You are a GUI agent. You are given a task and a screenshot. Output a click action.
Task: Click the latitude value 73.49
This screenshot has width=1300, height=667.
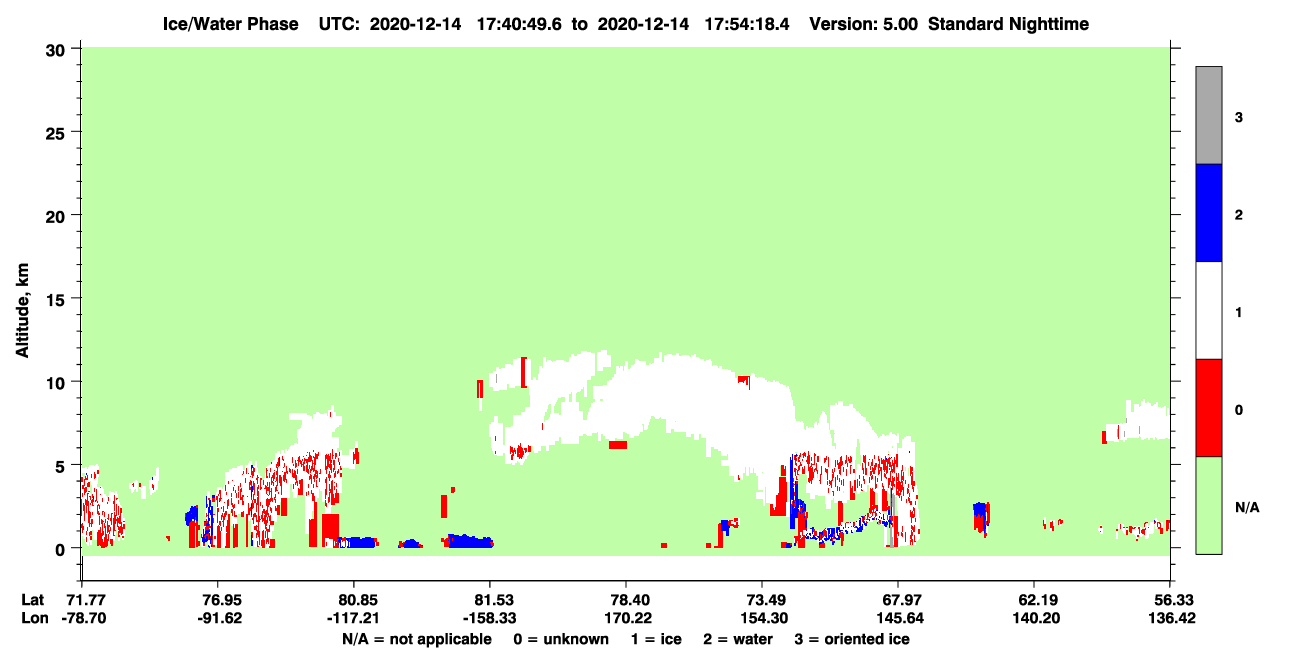point(762,600)
